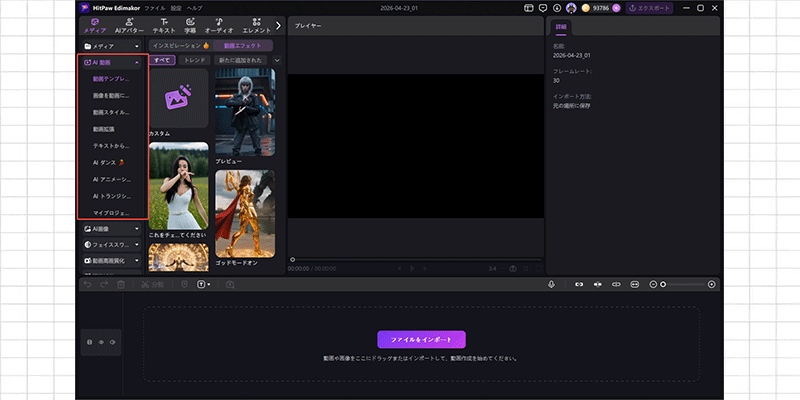
Task: Open the エレメント elements panel
Action: pyautogui.click(x=256, y=25)
